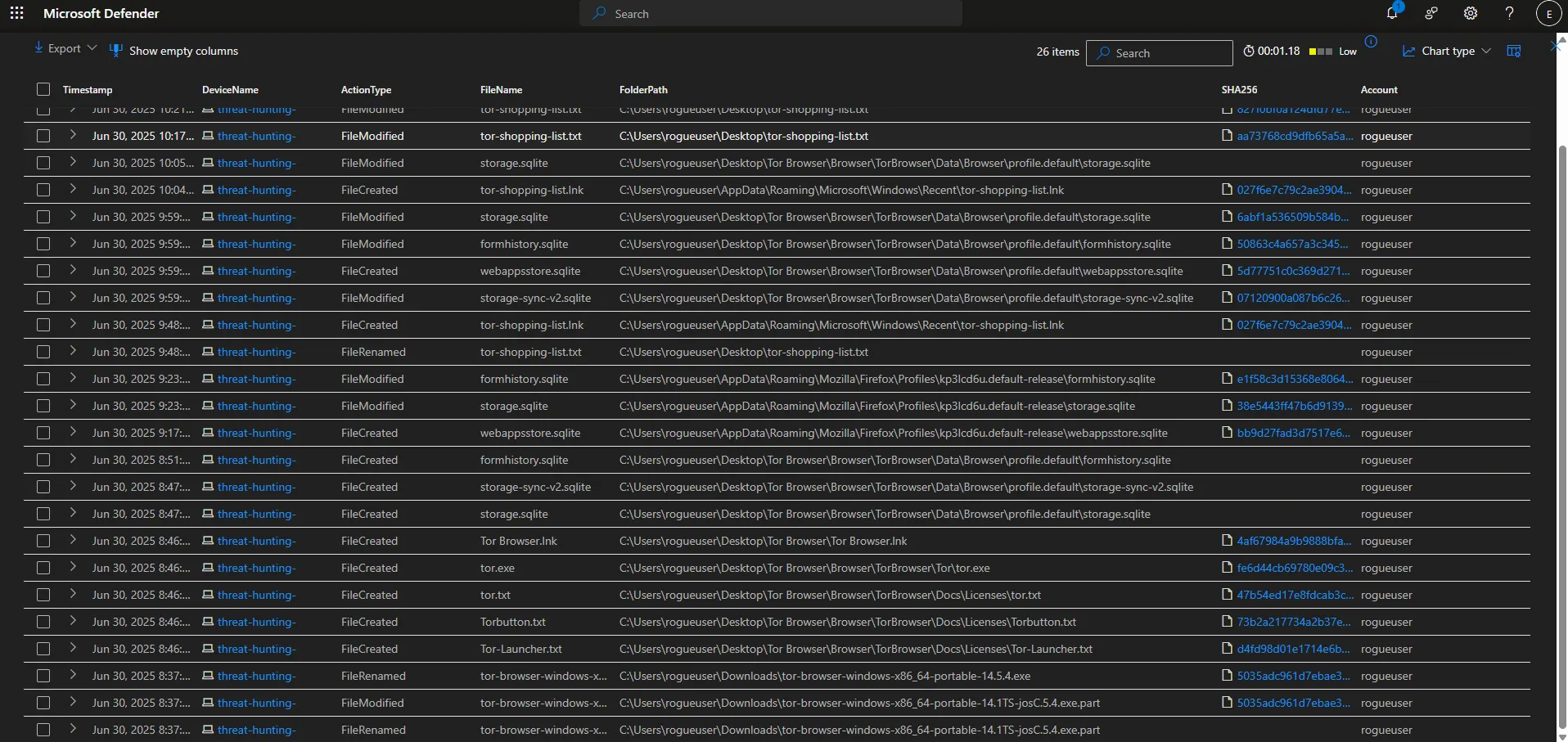Click the file icon beside hash bb9d27fad3d7517e6
The height and width of the screenshot is (742, 1568).
tap(1227, 433)
